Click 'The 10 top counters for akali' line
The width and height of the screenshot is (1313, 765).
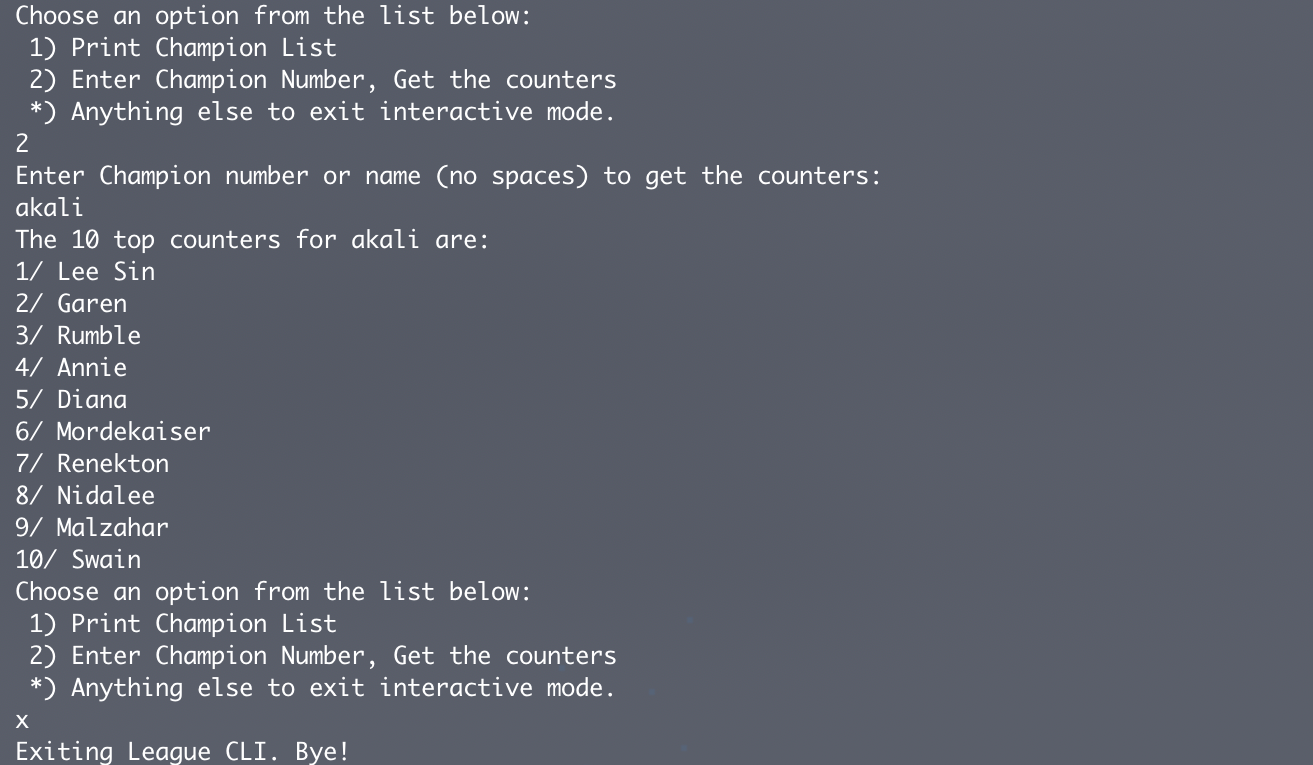coord(252,239)
